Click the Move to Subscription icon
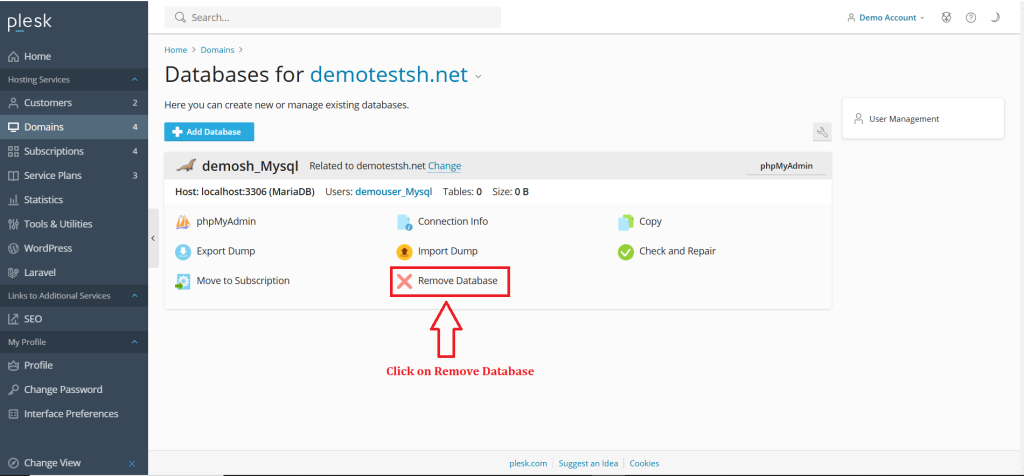This screenshot has height=476, width=1024. [x=183, y=282]
